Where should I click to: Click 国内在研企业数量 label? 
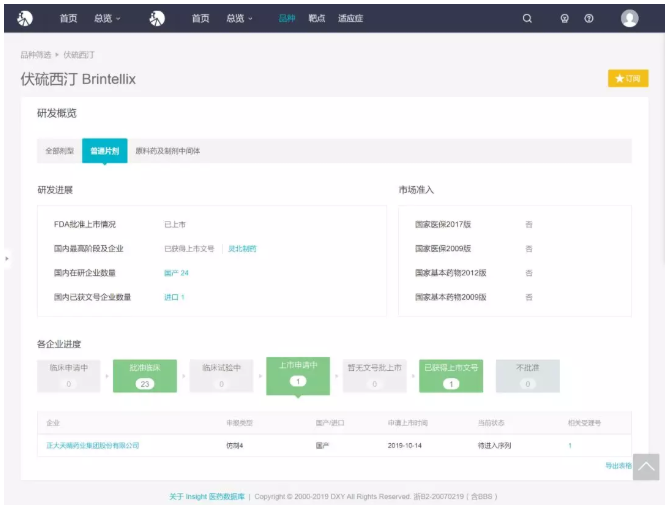click(x=85, y=273)
